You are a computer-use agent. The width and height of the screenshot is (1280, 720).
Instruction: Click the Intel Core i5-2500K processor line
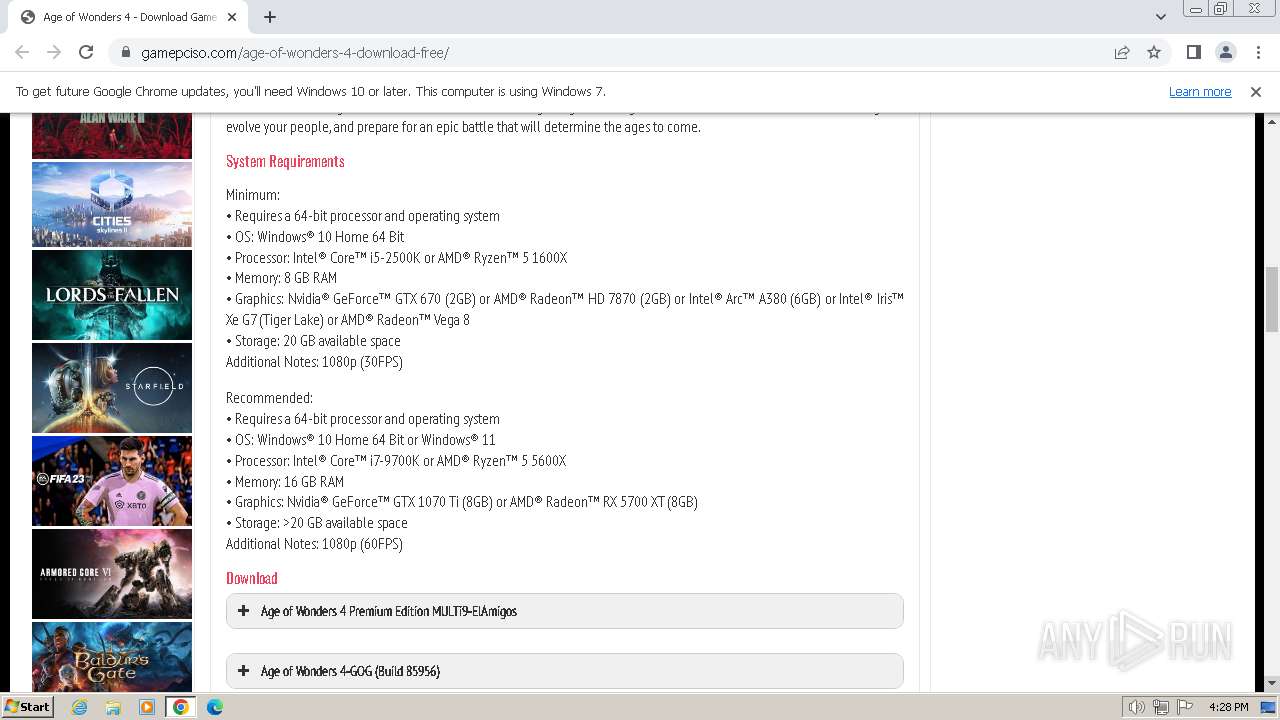(397, 258)
